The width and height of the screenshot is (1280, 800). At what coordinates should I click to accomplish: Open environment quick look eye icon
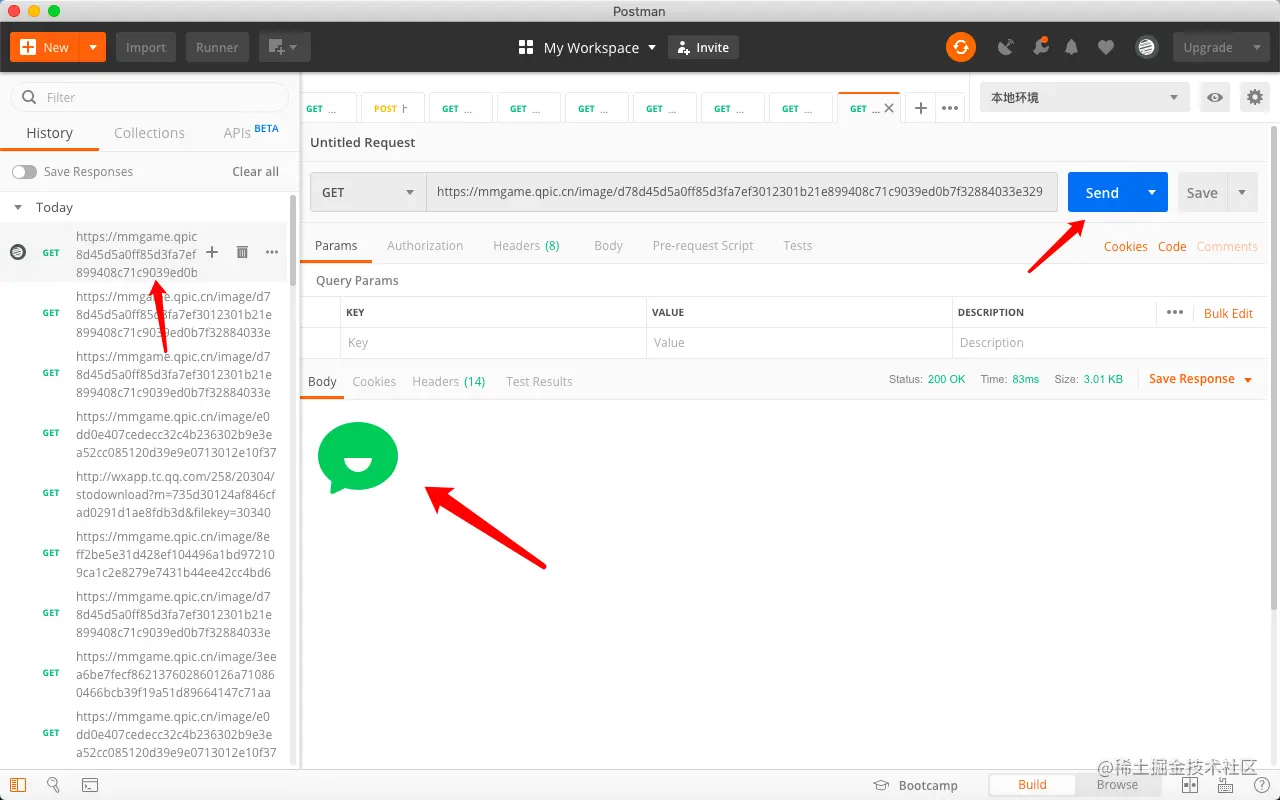click(x=1215, y=97)
